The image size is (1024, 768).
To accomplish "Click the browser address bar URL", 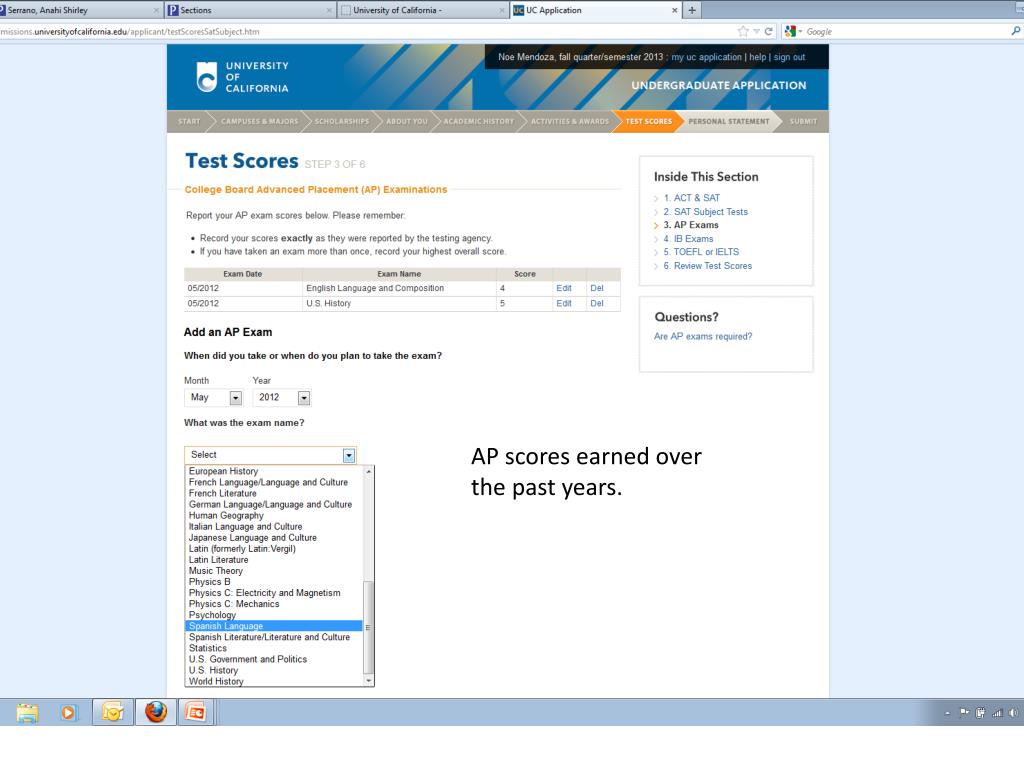I will coord(131,31).
